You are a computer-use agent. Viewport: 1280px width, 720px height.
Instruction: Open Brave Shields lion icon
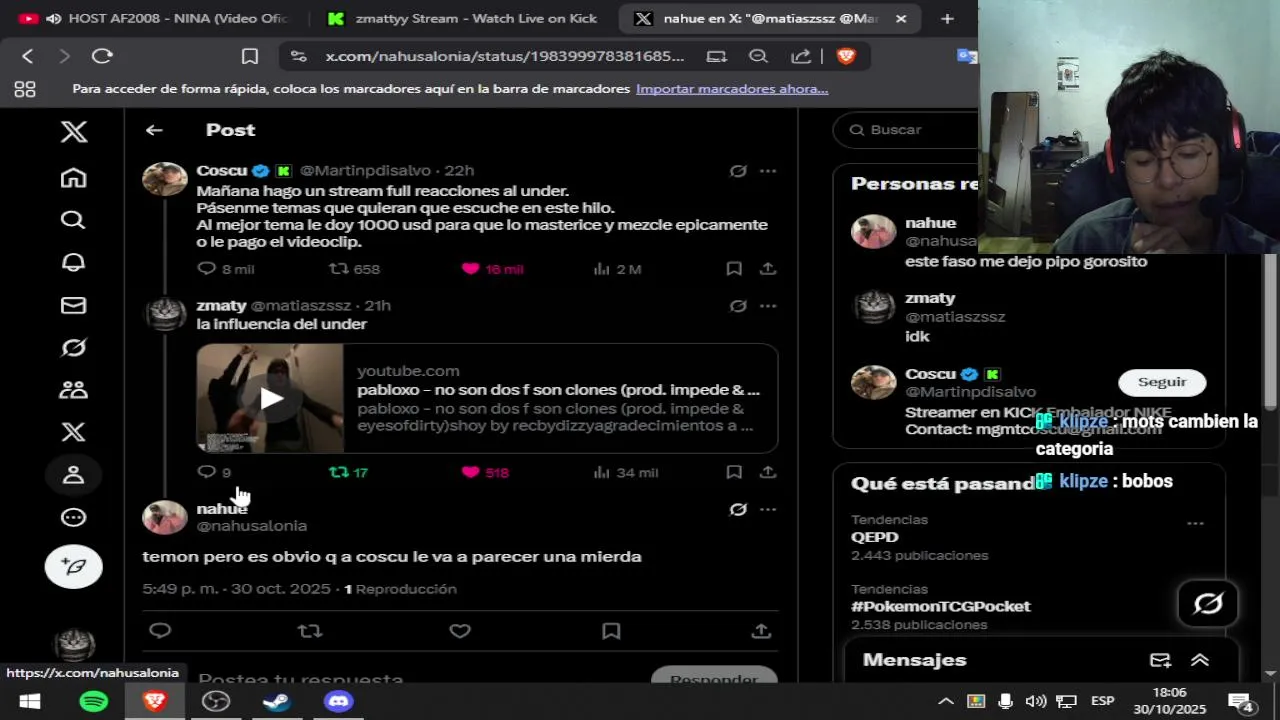846,56
